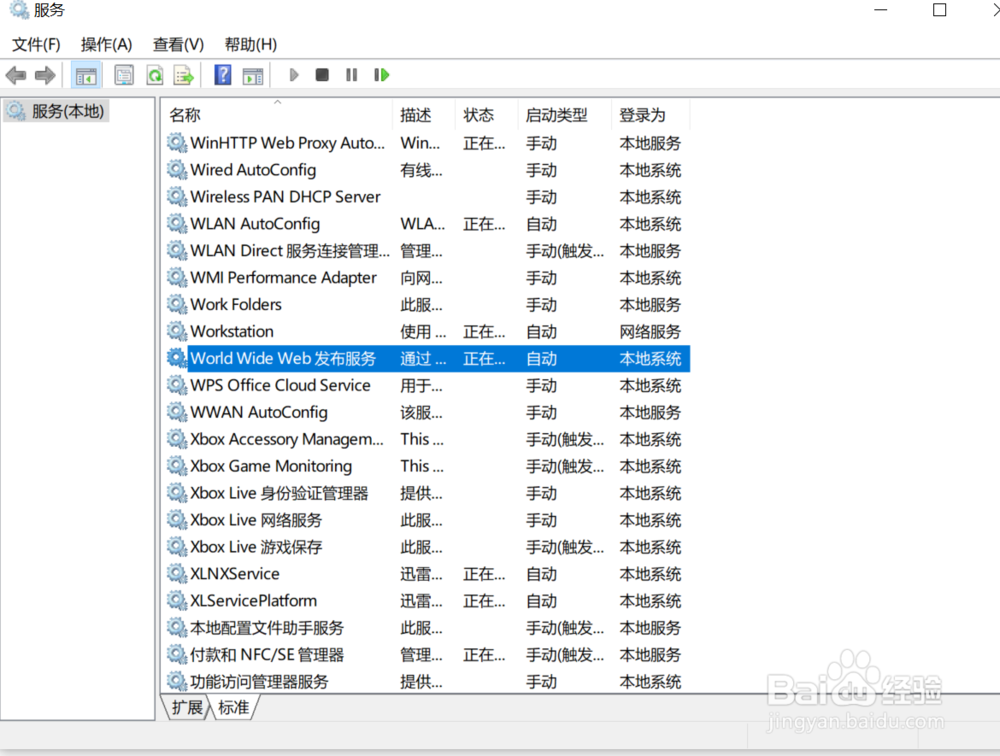Select 服务(本地) in the left tree
Image resolution: width=1000 pixels, height=756 pixels.
tap(57, 111)
